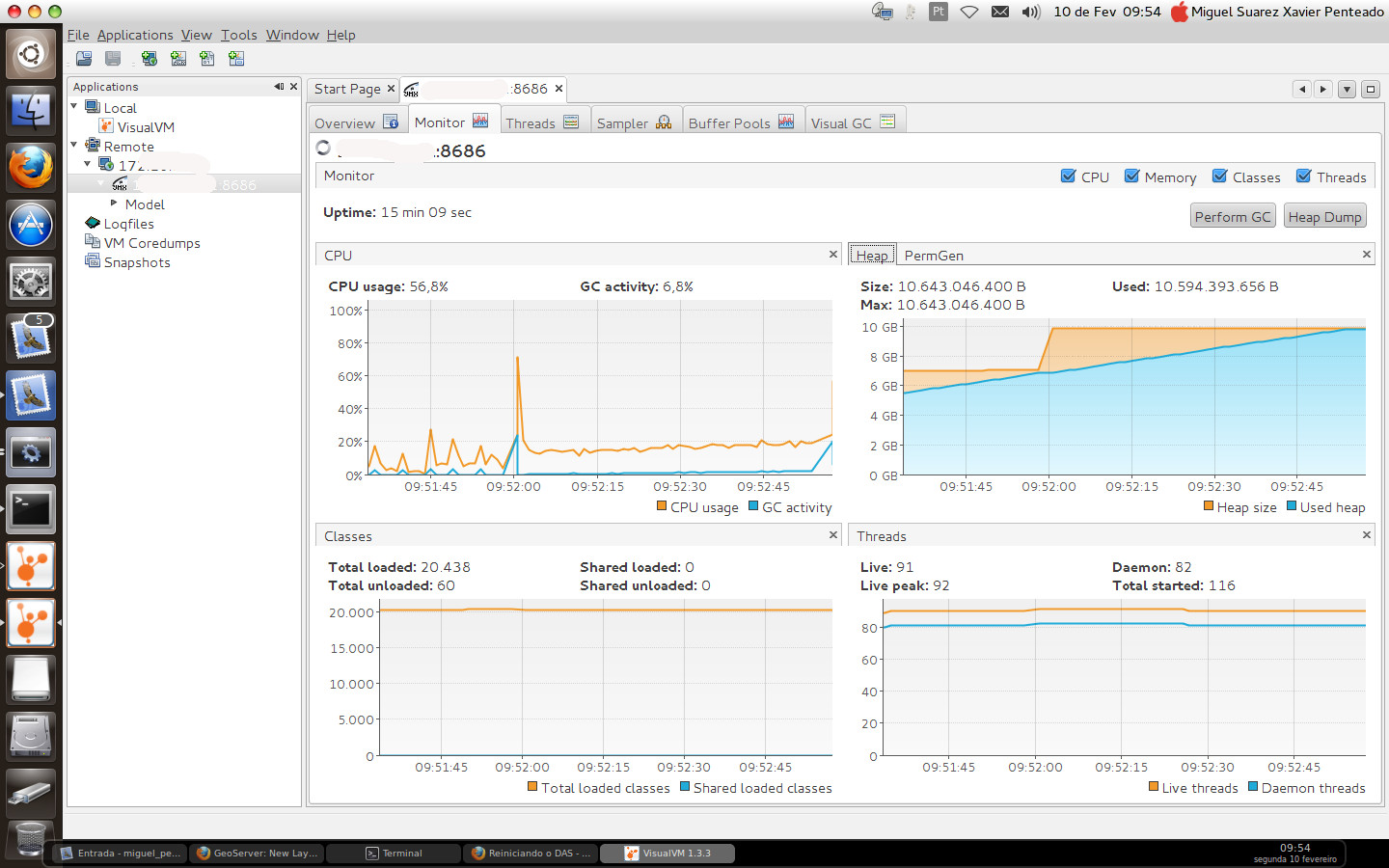Hide the Classes chart panel

pos(833,535)
